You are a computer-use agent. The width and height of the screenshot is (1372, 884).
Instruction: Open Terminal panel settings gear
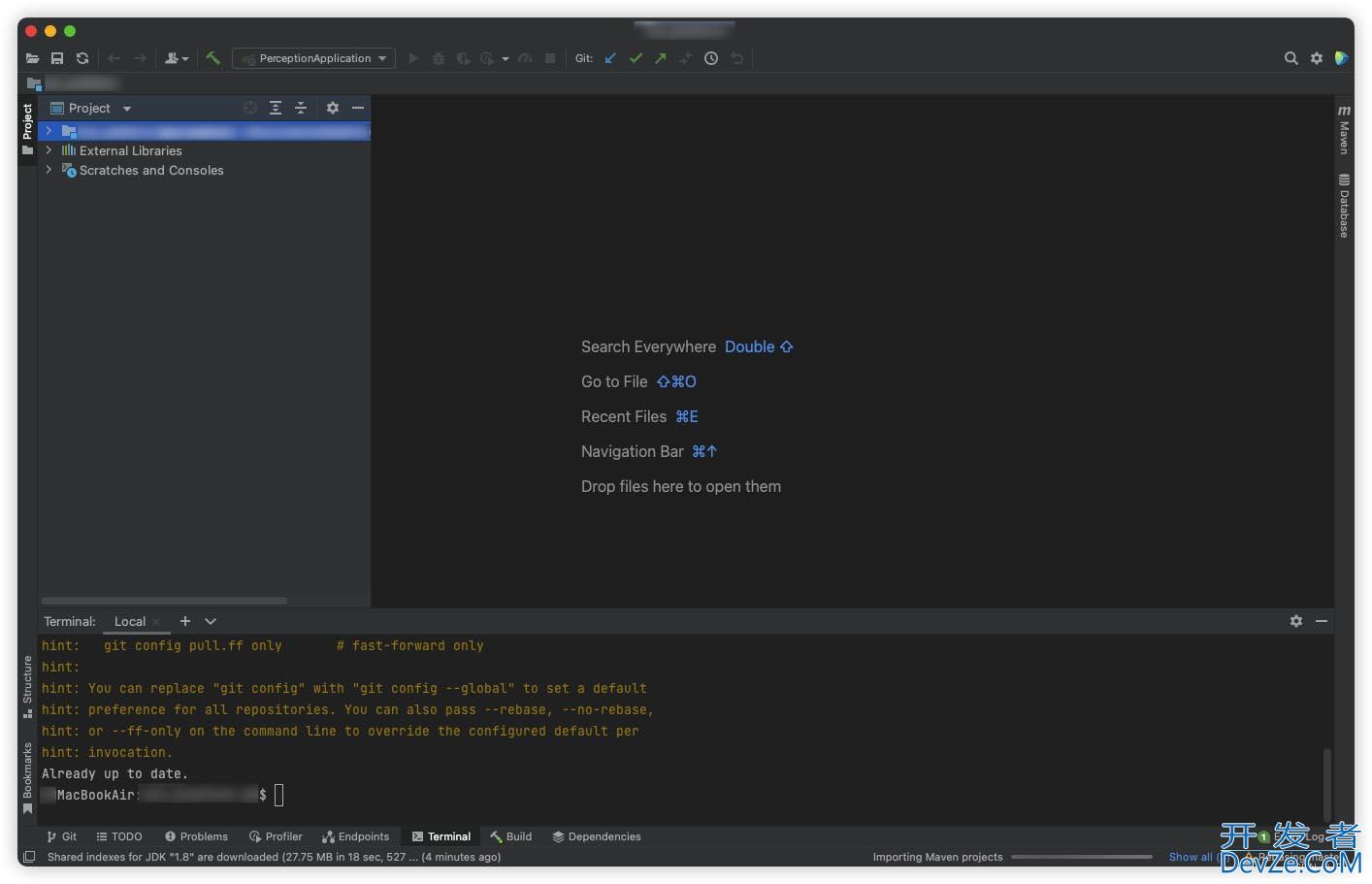tap(1296, 621)
